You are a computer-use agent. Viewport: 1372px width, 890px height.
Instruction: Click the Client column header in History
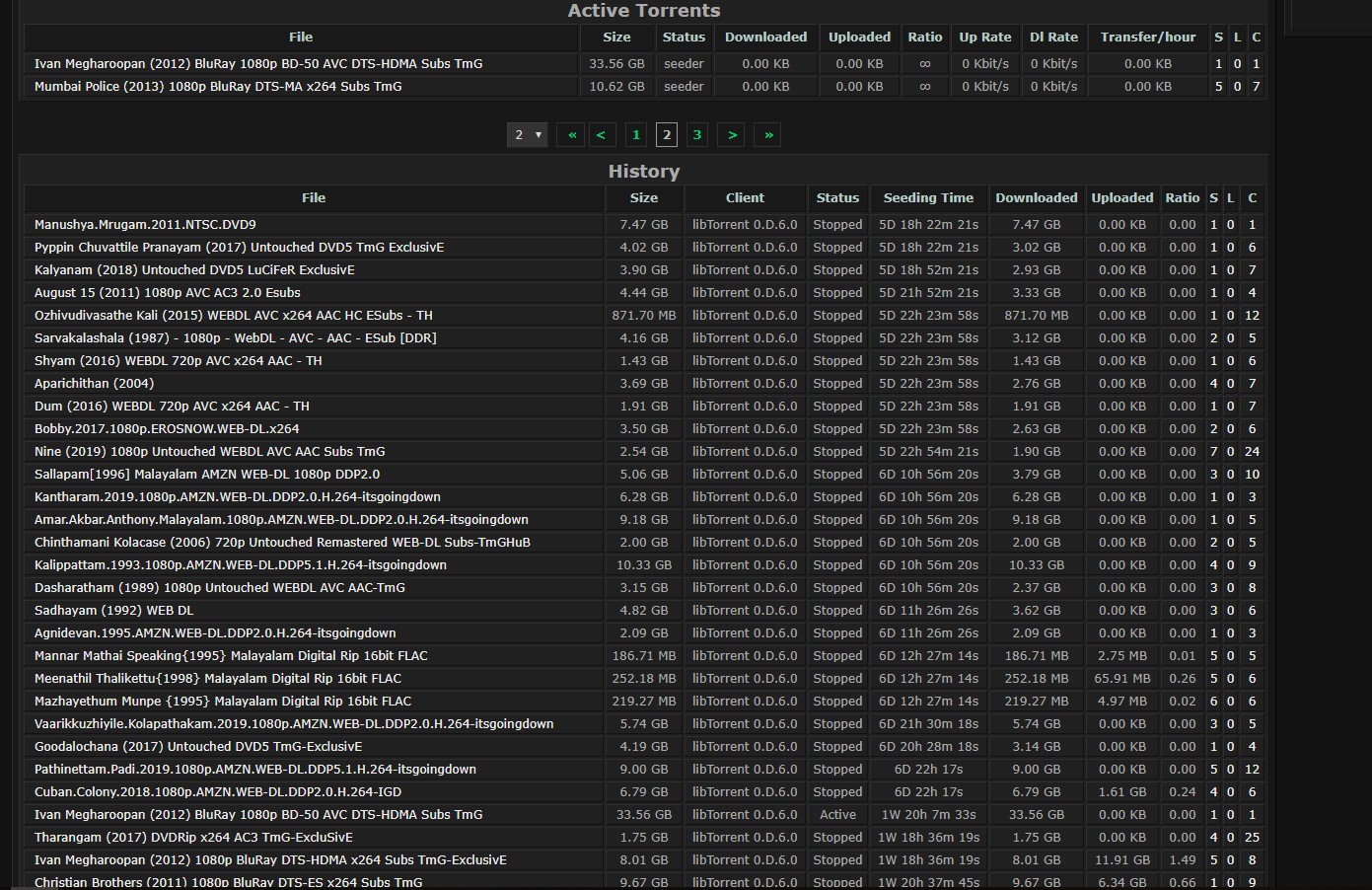[745, 198]
